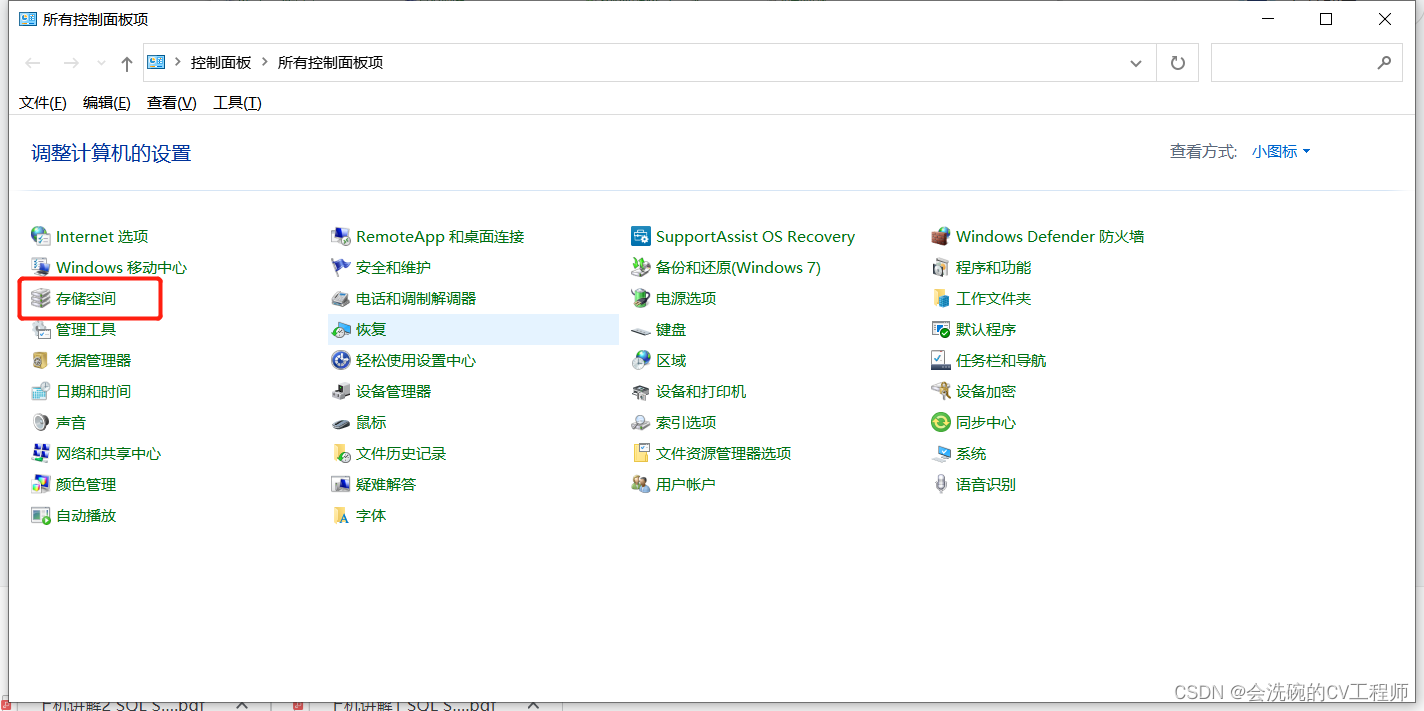The image size is (1424, 711).
Task: Click the 声音 speaker icon
Action: pyautogui.click(x=40, y=422)
